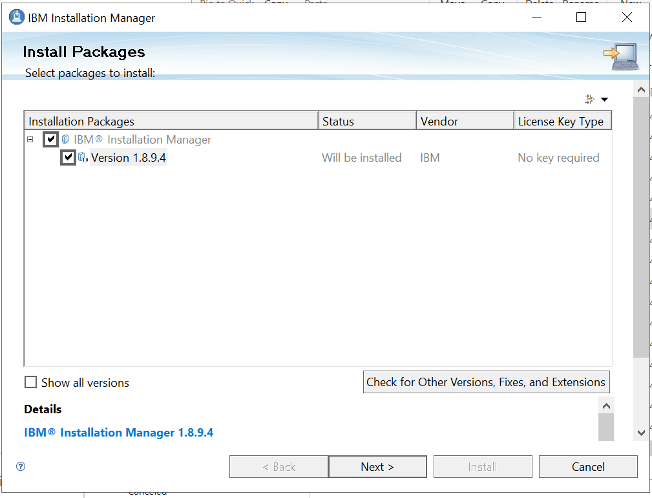Collapse the IBM Installation Manager tree node
The image size is (652, 498).
click(31, 140)
